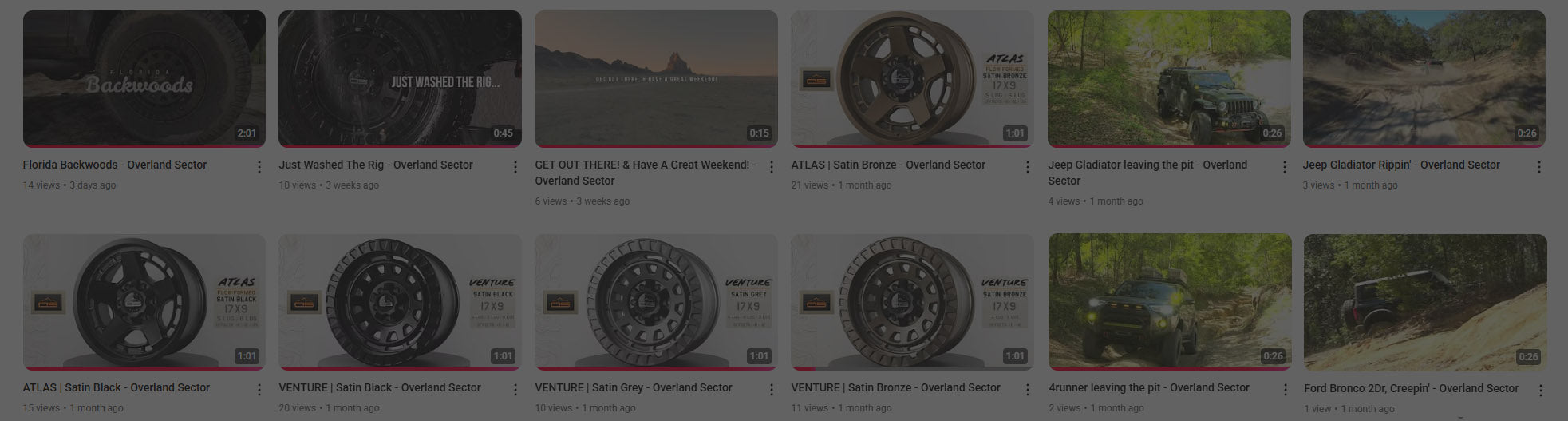Open the Just Washed The Rig thumbnail
This screenshot has height=421, width=1568.
[400, 78]
